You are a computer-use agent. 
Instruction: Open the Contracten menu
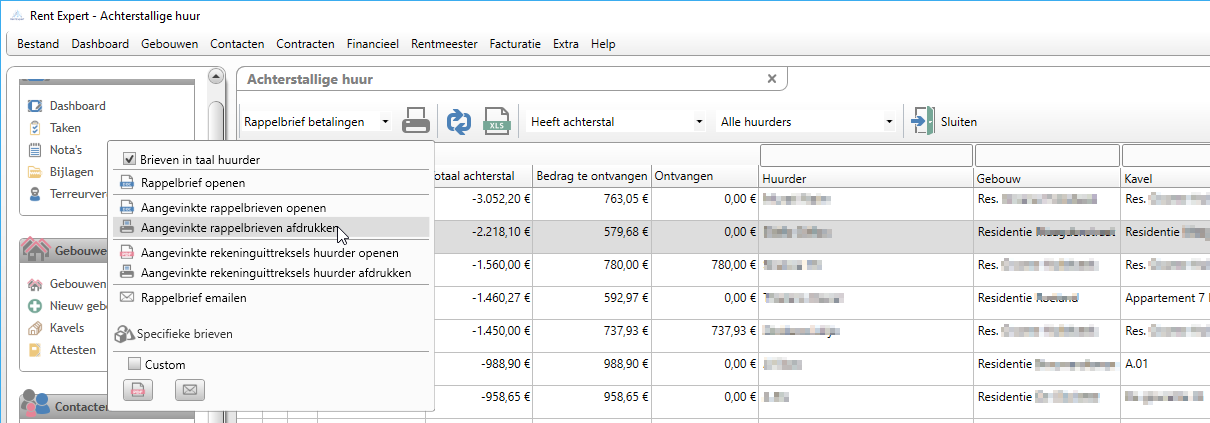[305, 44]
